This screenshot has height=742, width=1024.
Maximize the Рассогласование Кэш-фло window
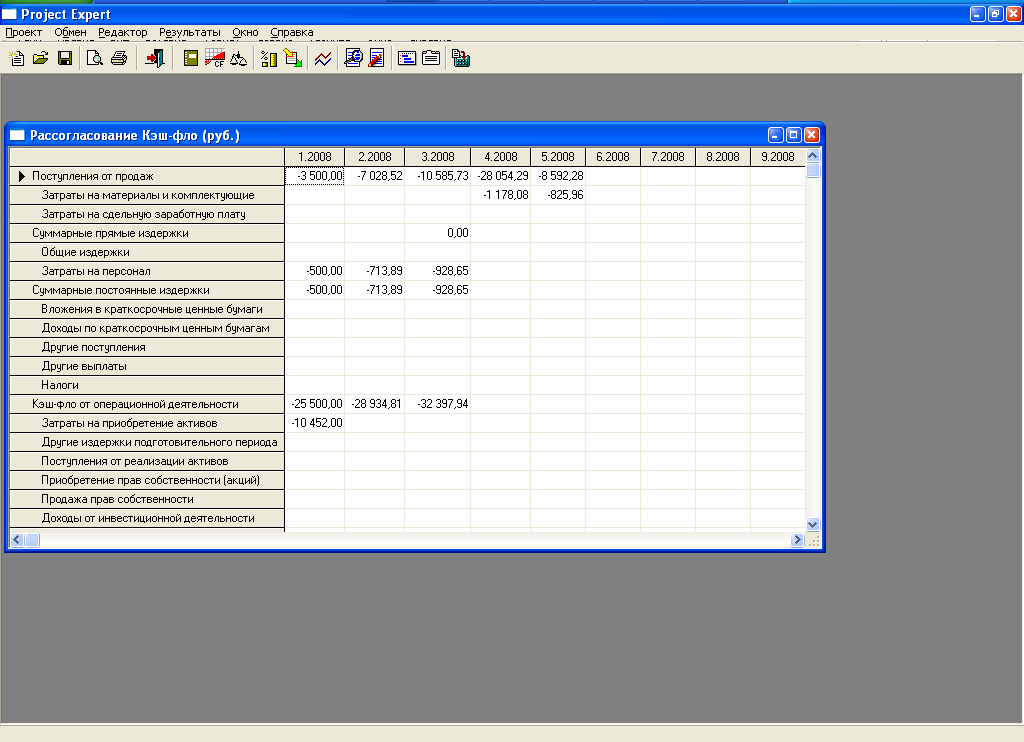(794, 135)
